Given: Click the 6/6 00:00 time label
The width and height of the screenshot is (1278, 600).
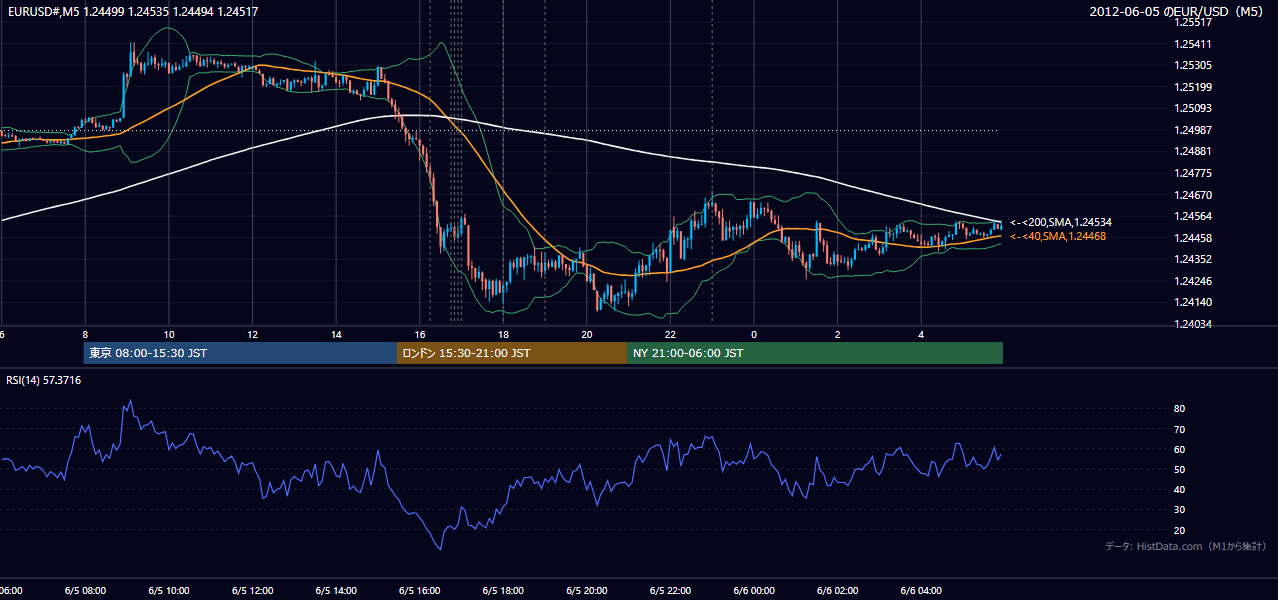Looking at the screenshot, I should (753, 591).
